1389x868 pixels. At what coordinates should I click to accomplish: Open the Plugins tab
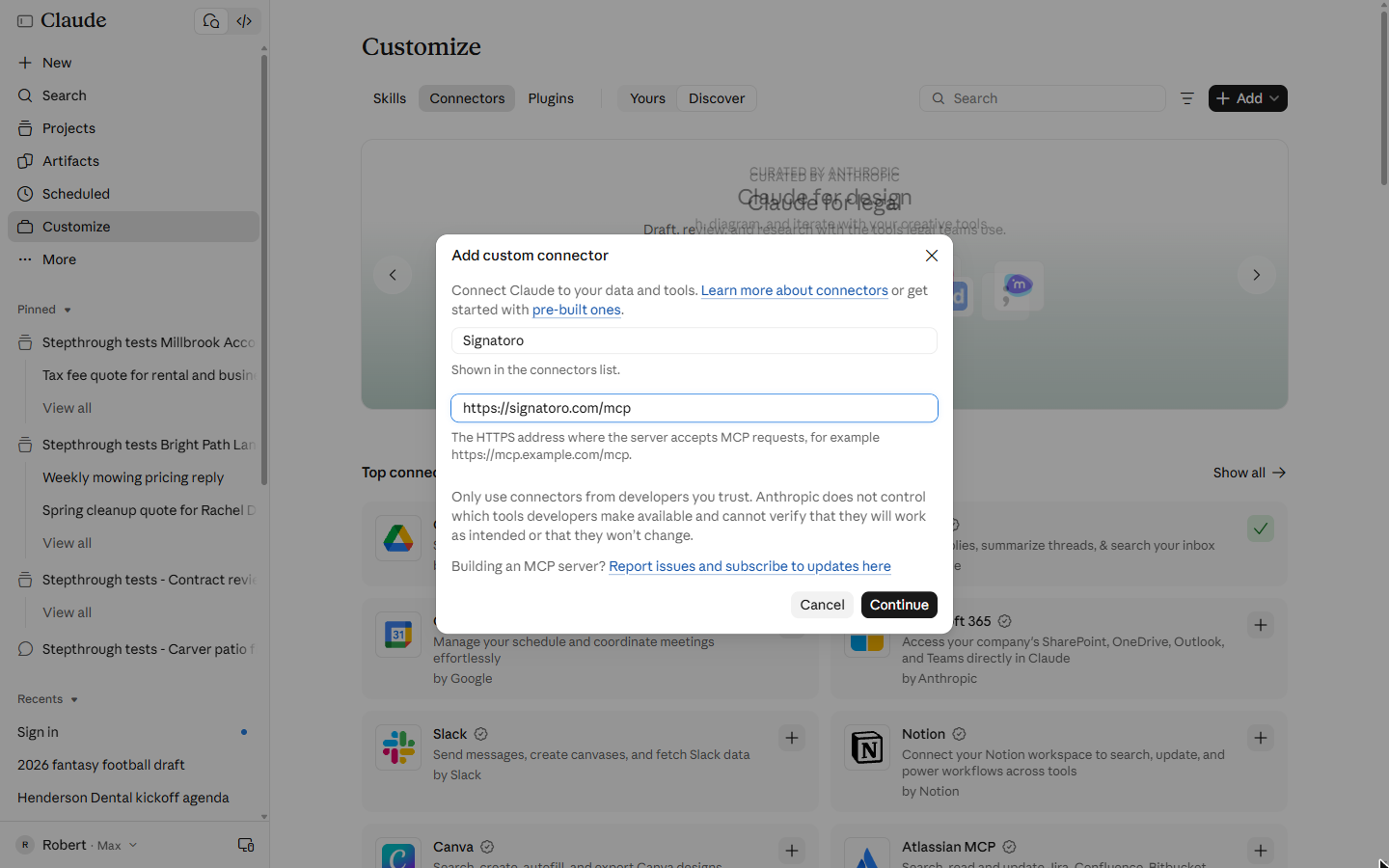pos(551,98)
